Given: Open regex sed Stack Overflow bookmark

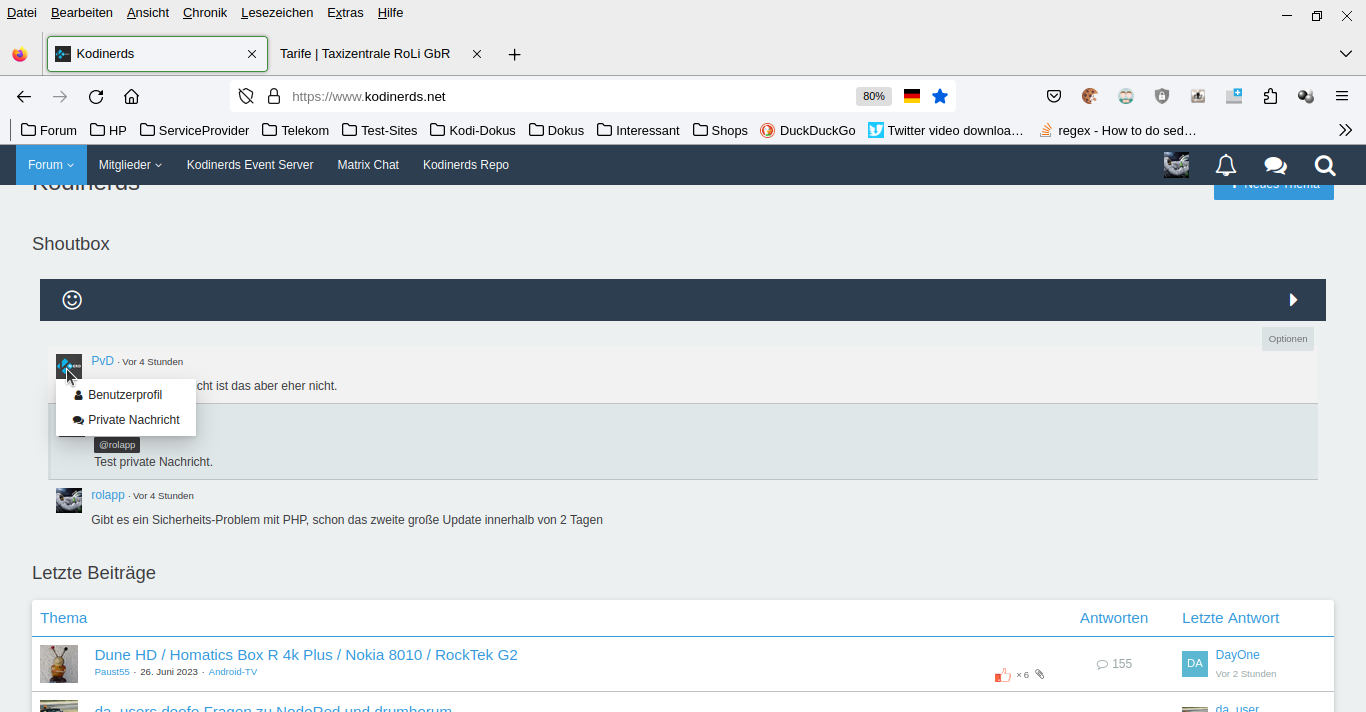Looking at the screenshot, I should pos(1118,130).
